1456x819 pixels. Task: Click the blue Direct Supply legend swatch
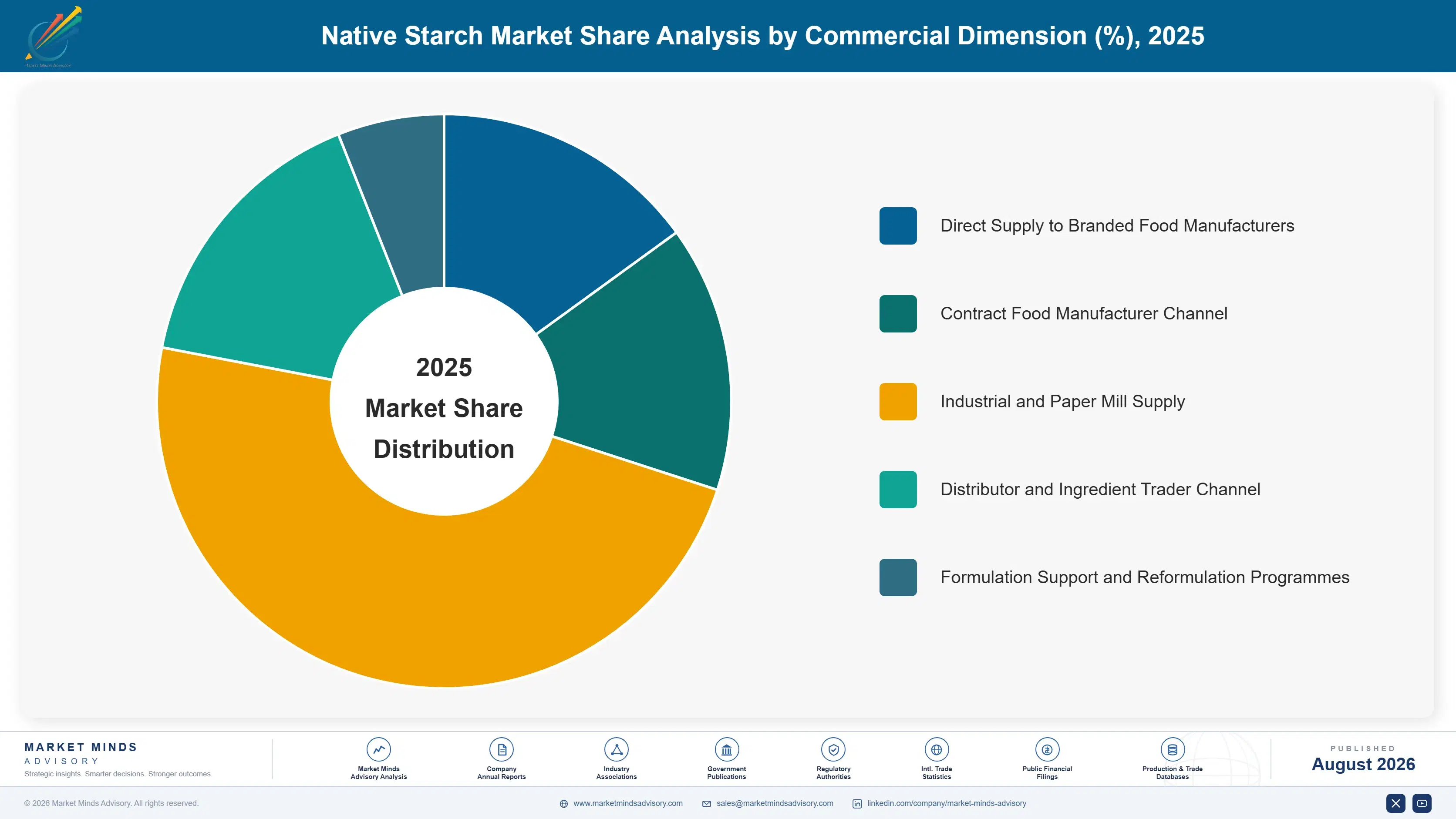click(897, 226)
